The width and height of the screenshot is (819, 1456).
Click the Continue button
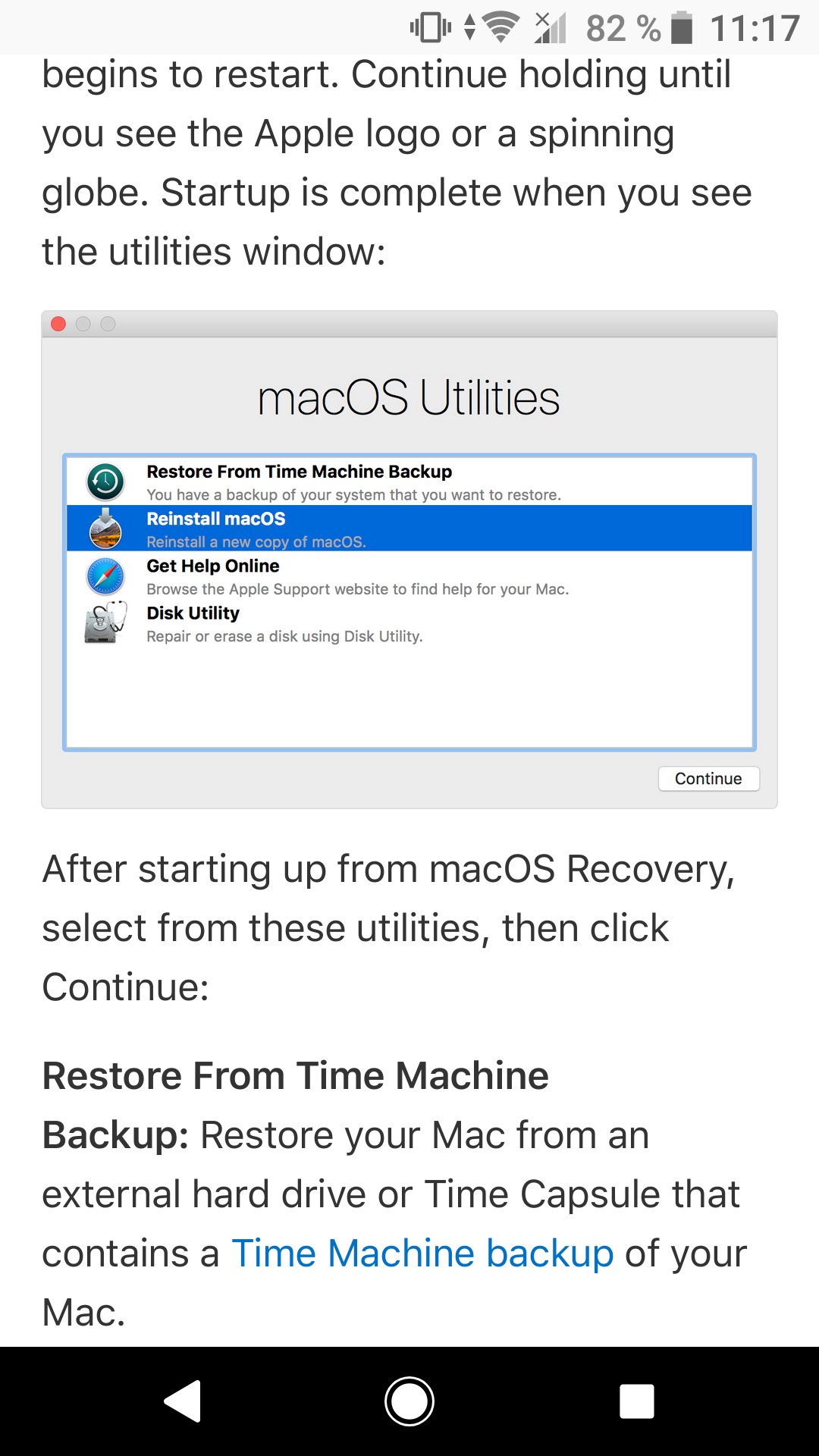708,779
